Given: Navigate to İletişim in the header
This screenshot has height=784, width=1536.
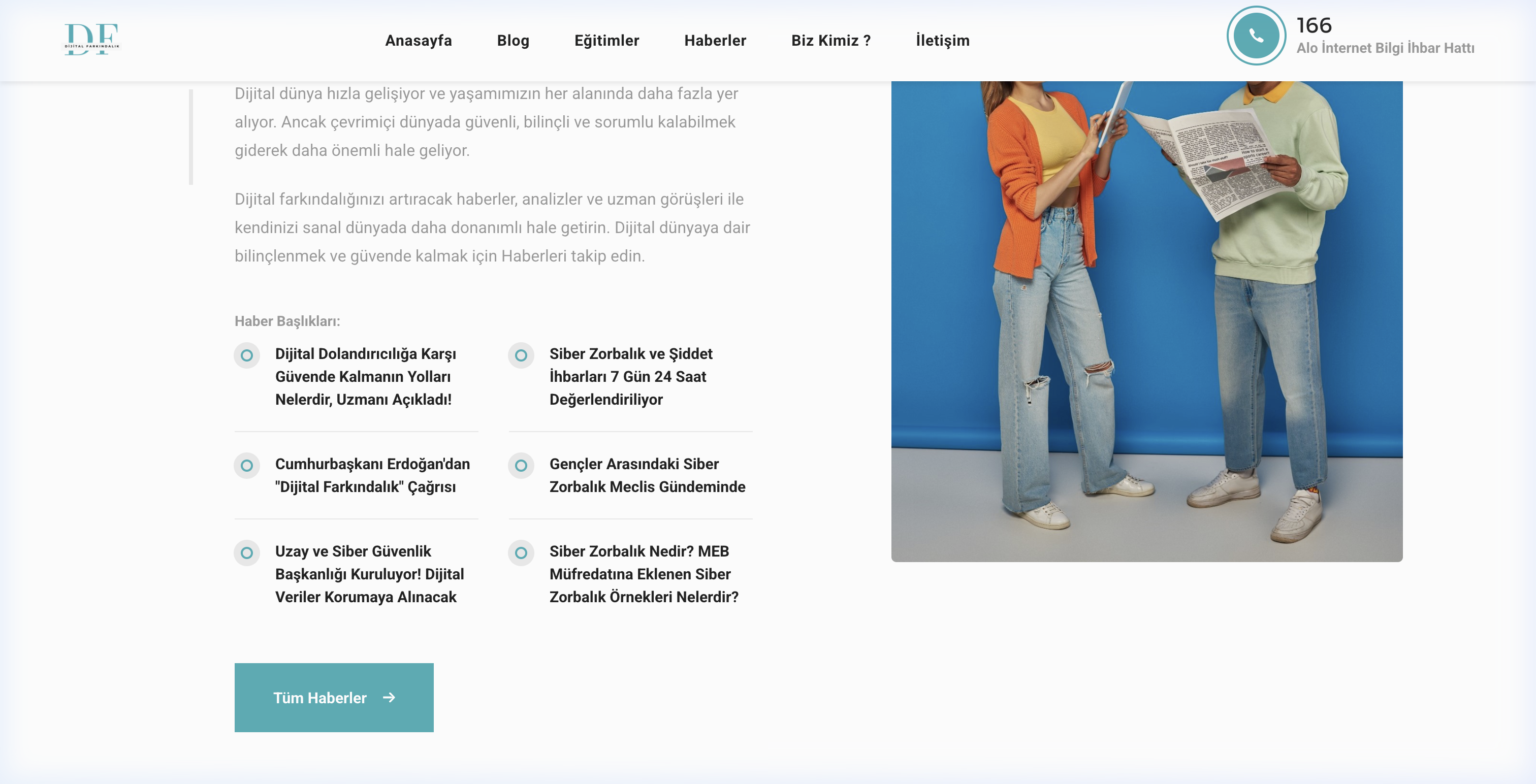Looking at the screenshot, I should (x=943, y=41).
